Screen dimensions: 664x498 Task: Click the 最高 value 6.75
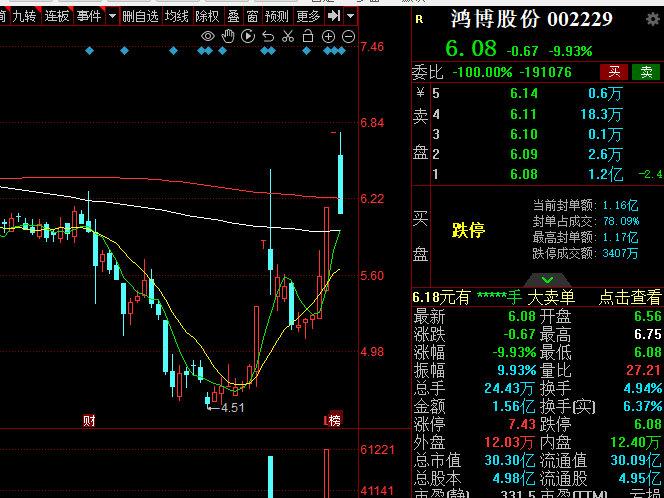pyautogui.click(x=647, y=335)
